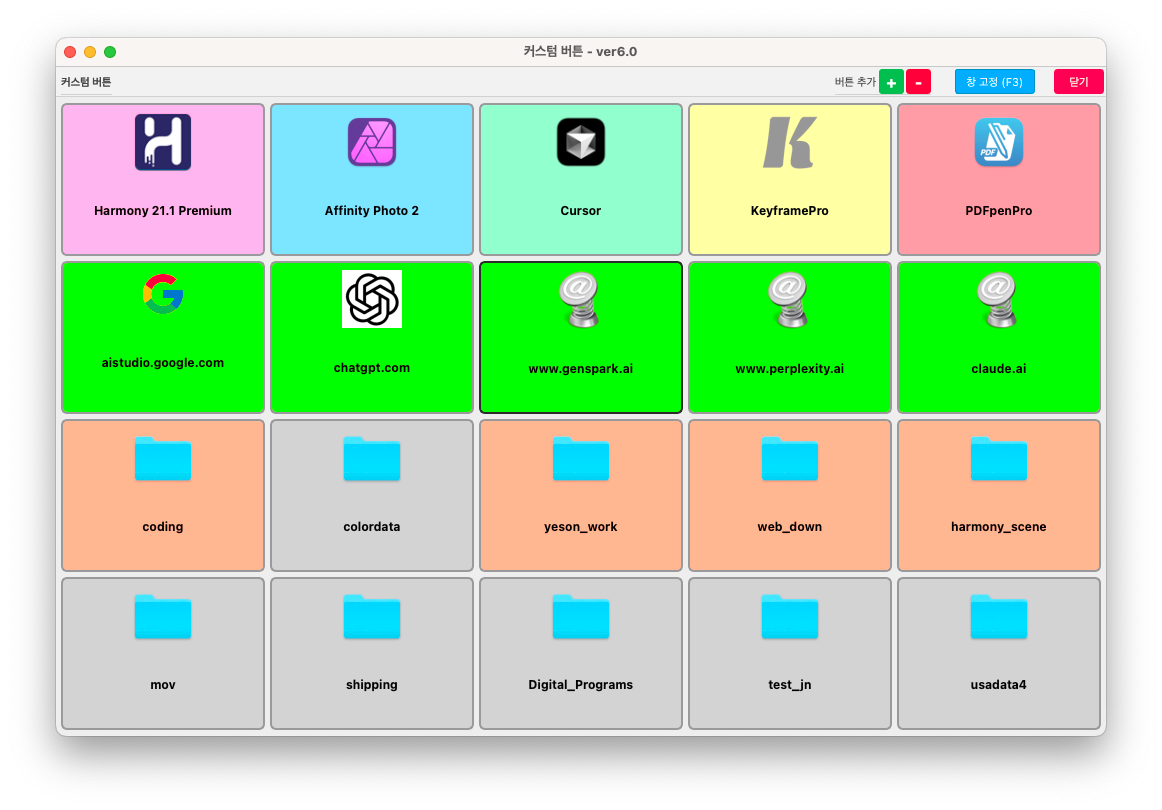The image size is (1162, 810).
Task: Click the Affinity Photo 2 label
Action: pyautogui.click(x=372, y=210)
